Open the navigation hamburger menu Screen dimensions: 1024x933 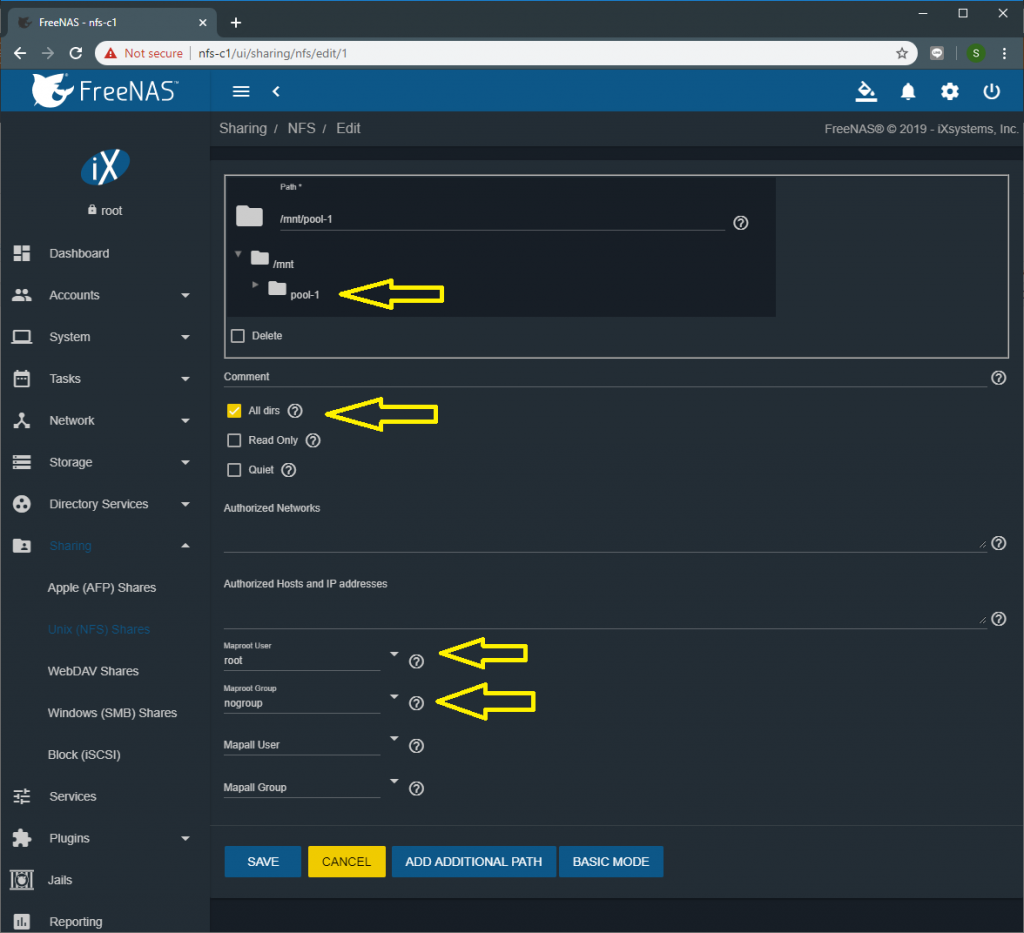pos(240,91)
